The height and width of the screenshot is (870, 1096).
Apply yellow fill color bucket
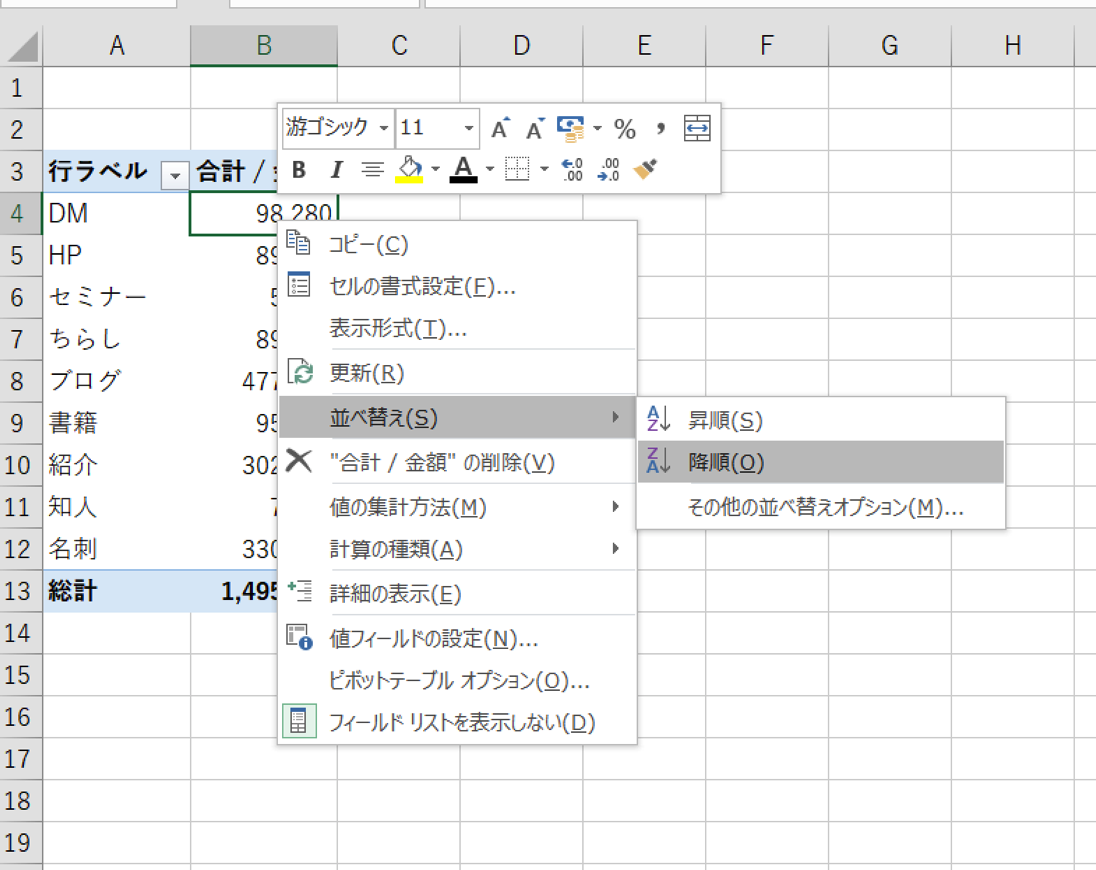(410, 170)
